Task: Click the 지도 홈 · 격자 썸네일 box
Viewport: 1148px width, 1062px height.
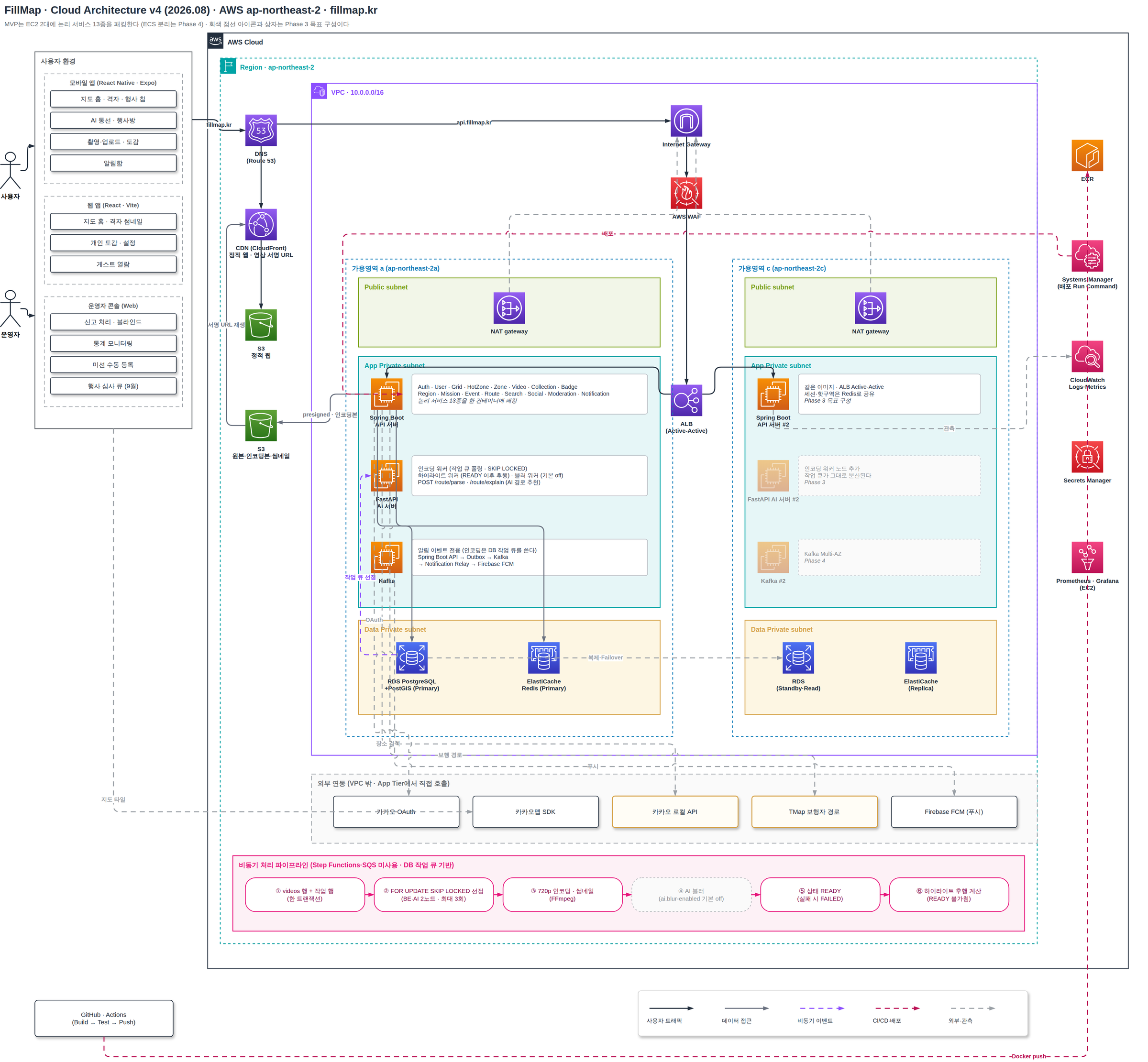Action: [x=113, y=221]
